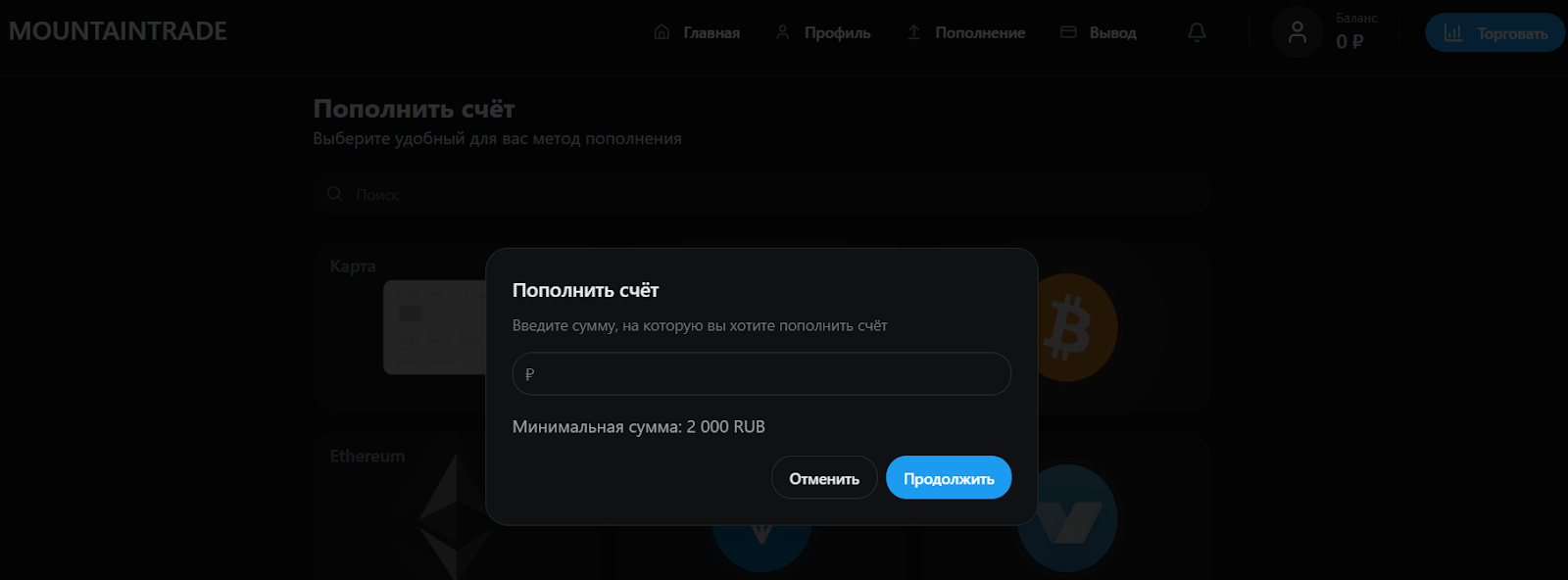Open notifications via the bell icon
1568x580 pixels.
click(1197, 32)
